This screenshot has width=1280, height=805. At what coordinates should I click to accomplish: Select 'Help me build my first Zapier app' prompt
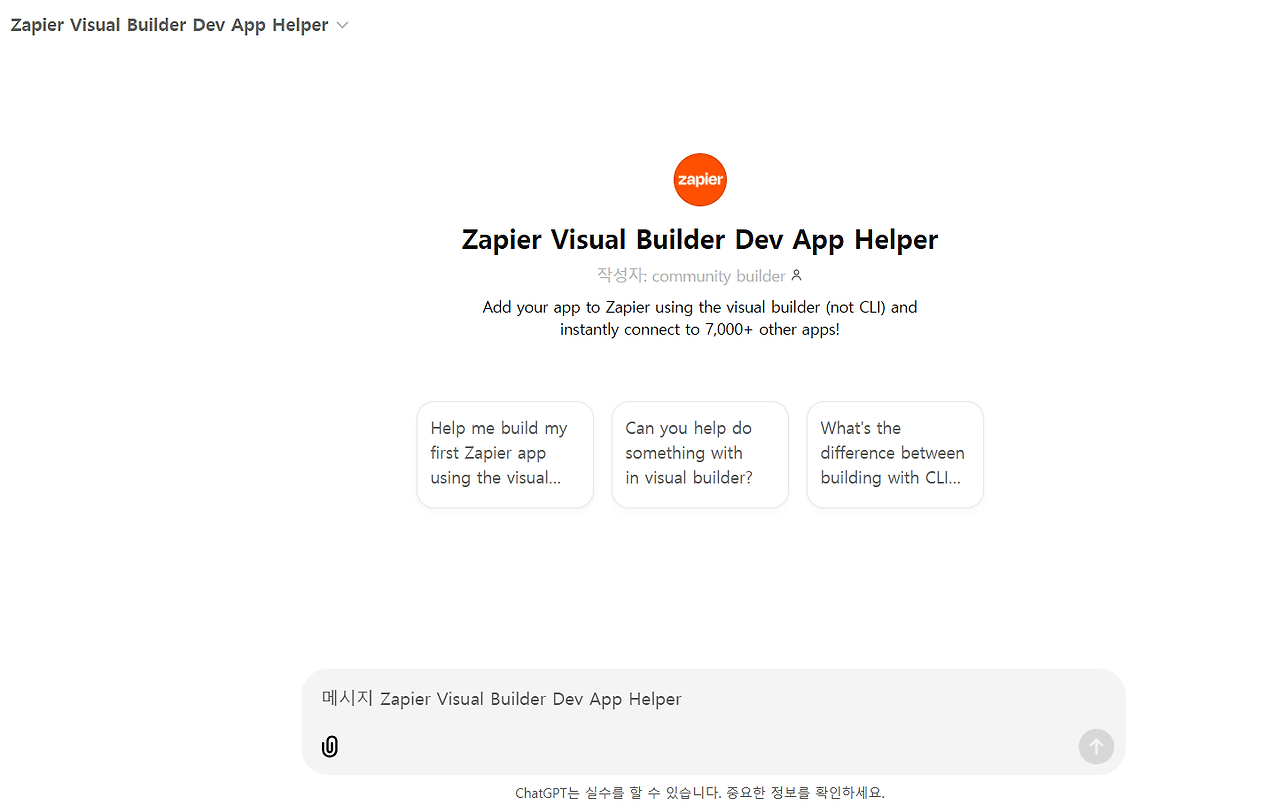click(505, 454)
